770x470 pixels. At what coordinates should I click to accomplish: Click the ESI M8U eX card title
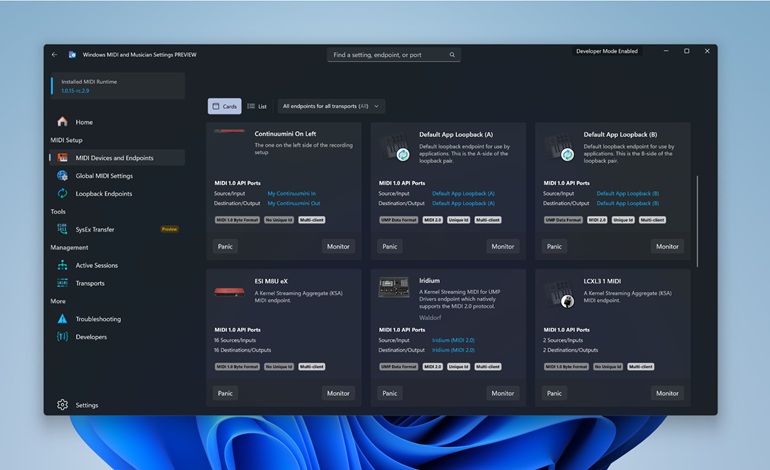click(271, 281)
